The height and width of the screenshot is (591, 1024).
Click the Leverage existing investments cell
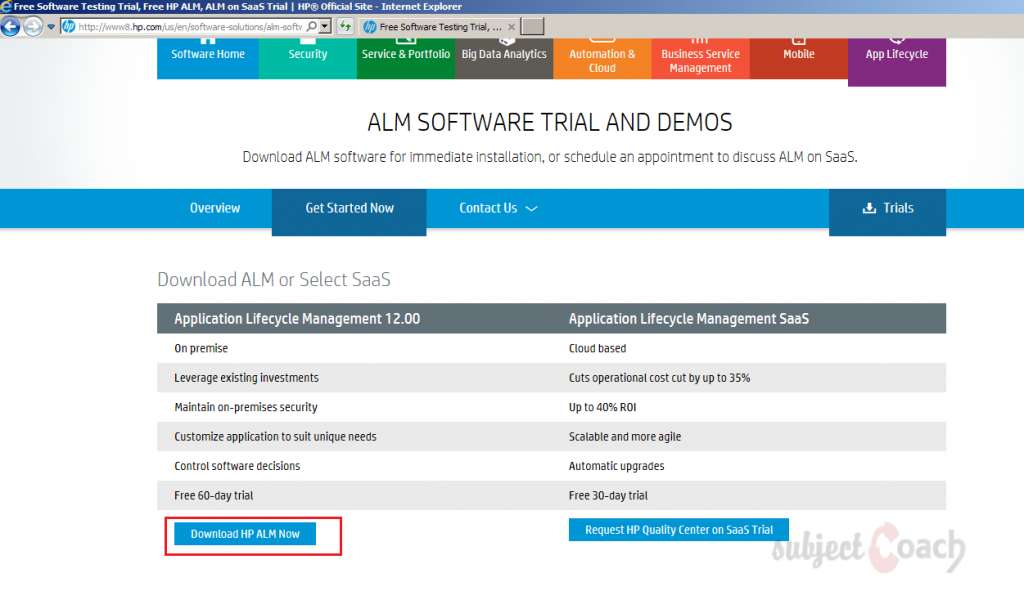tap(246, 378)
